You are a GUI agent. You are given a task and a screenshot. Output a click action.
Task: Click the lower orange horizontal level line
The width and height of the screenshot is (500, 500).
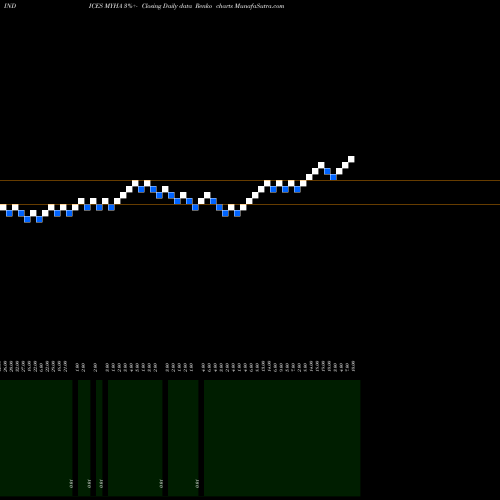[x=250, y=204]
